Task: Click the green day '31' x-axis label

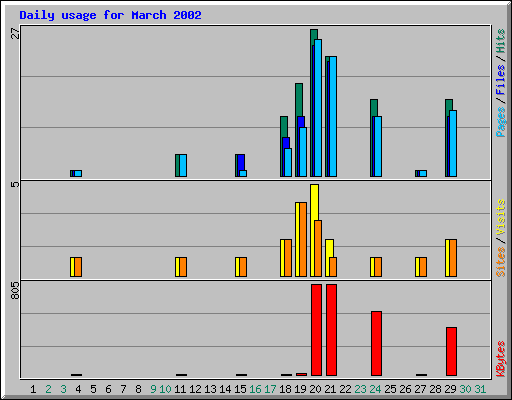Action: point(480,389)
